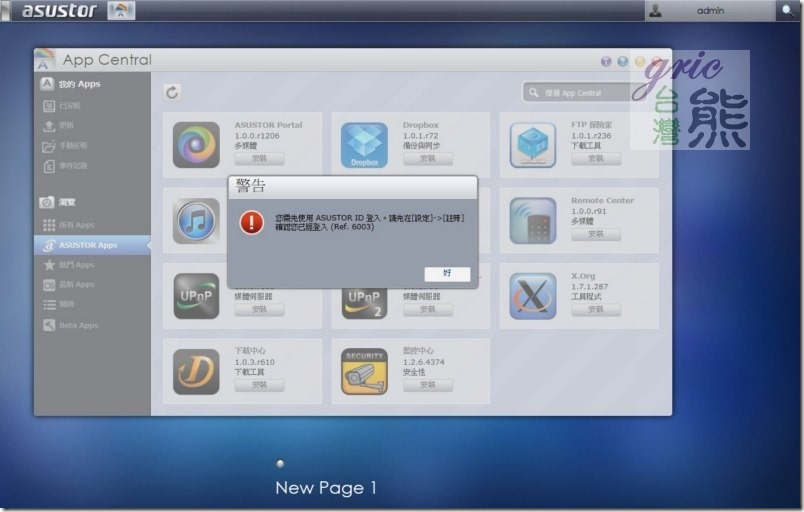This screenshot has height=512, width=804.
Task: Click the App Central help question-mark icon
Action: [623, 62]
